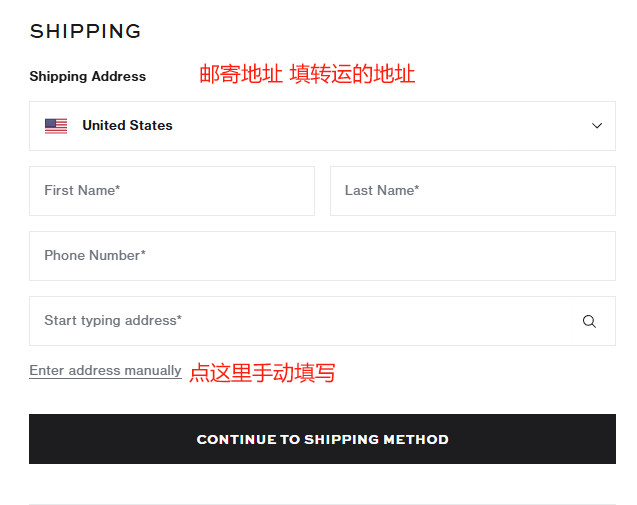Click the asterisk after Start typing address

179,320
